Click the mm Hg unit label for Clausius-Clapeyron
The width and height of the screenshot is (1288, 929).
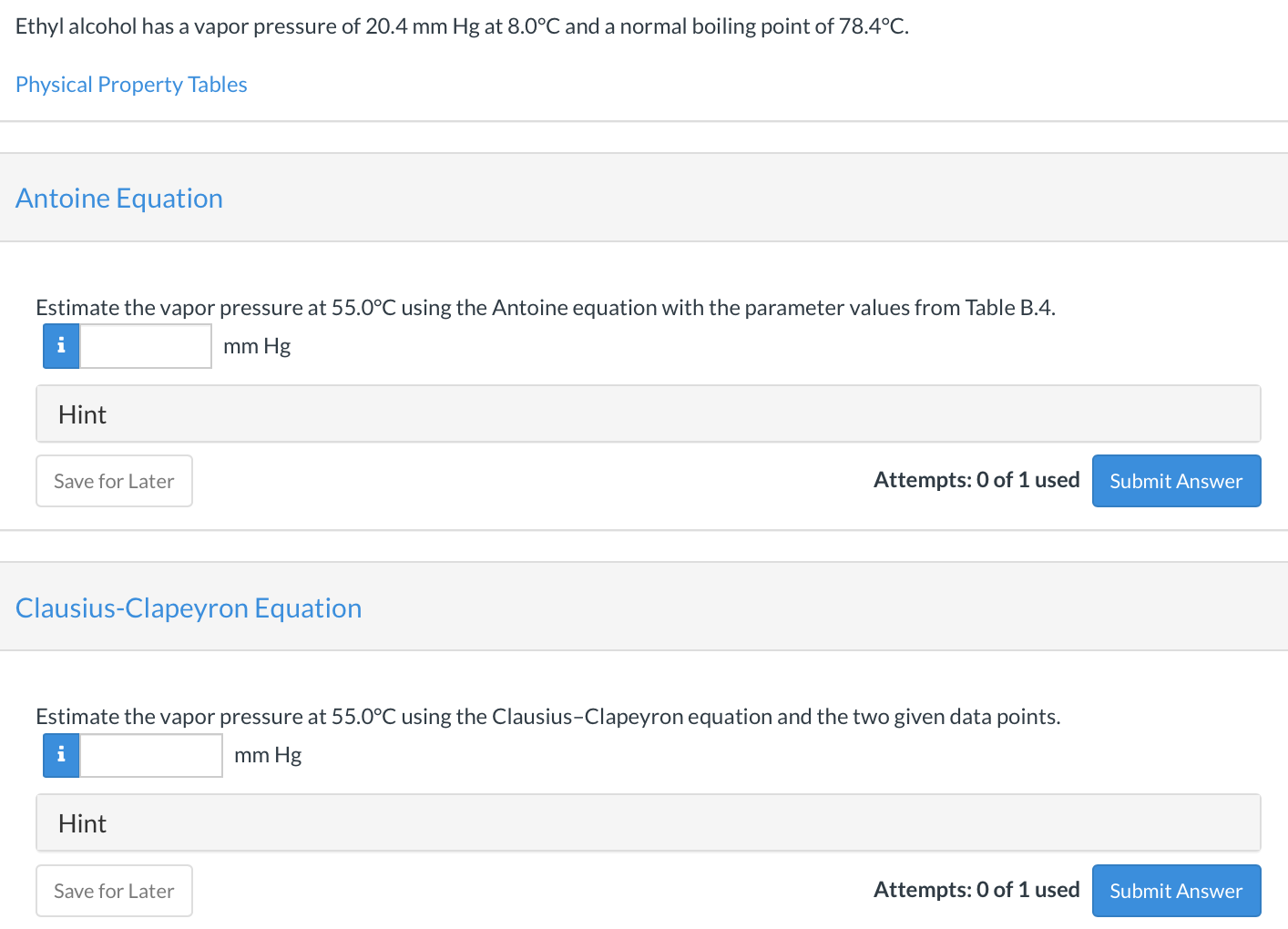[268, 755]
